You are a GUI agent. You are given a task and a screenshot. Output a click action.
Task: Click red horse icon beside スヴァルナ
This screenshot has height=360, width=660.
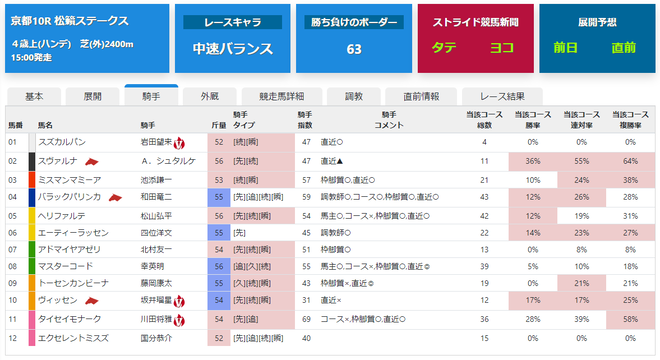[91, 162]
